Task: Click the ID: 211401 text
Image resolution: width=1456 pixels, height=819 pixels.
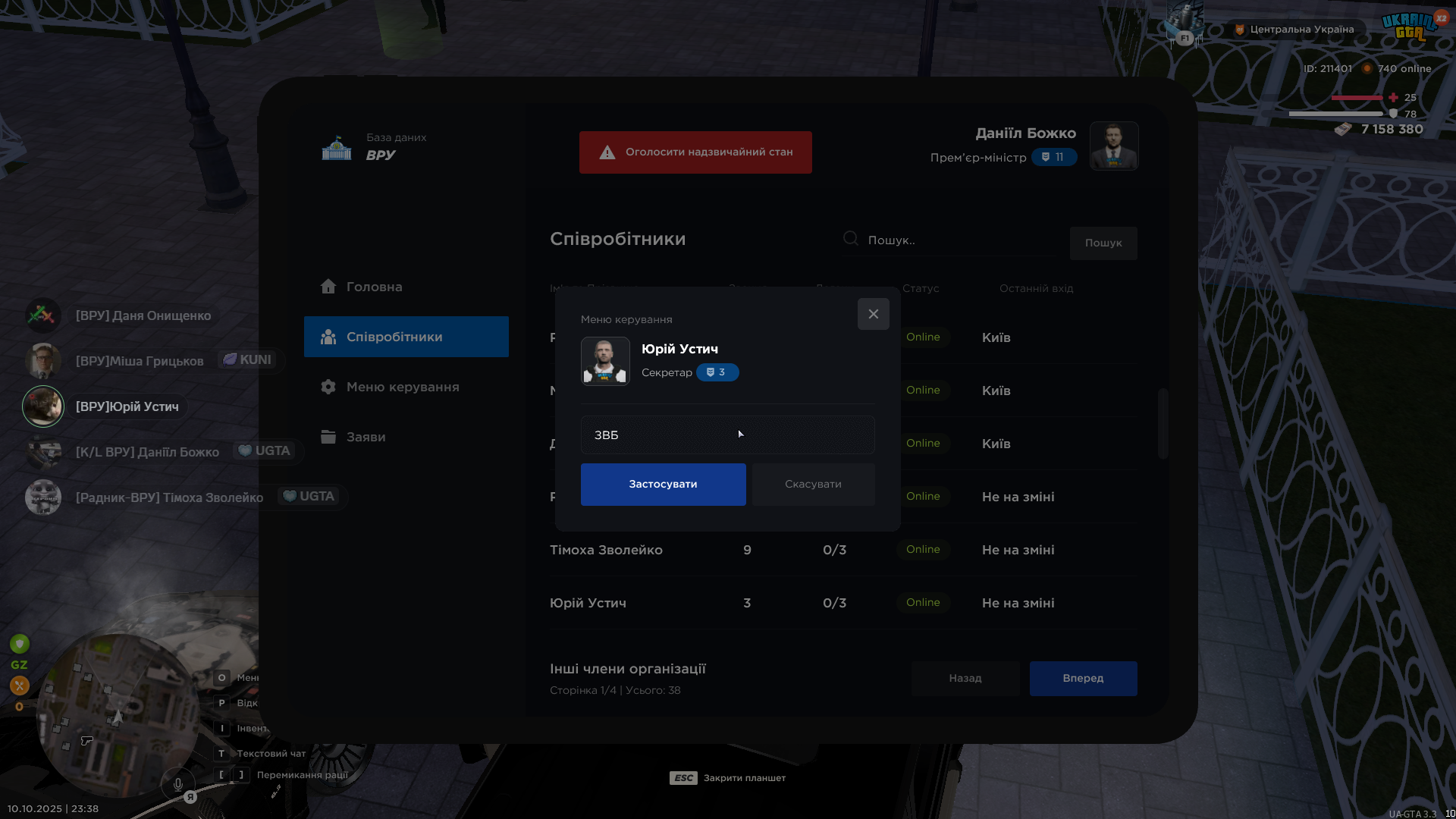Action: [1328, 68]
